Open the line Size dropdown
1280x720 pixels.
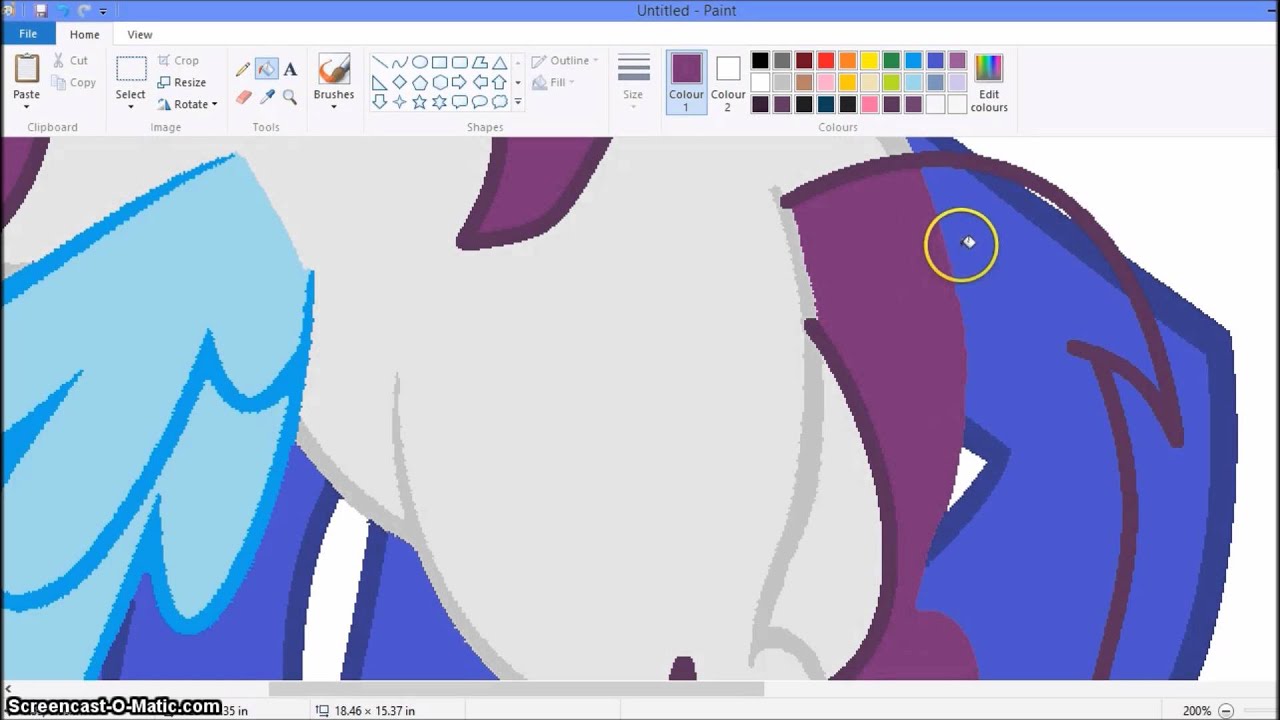pyautogui.click(x=633, y=80)
